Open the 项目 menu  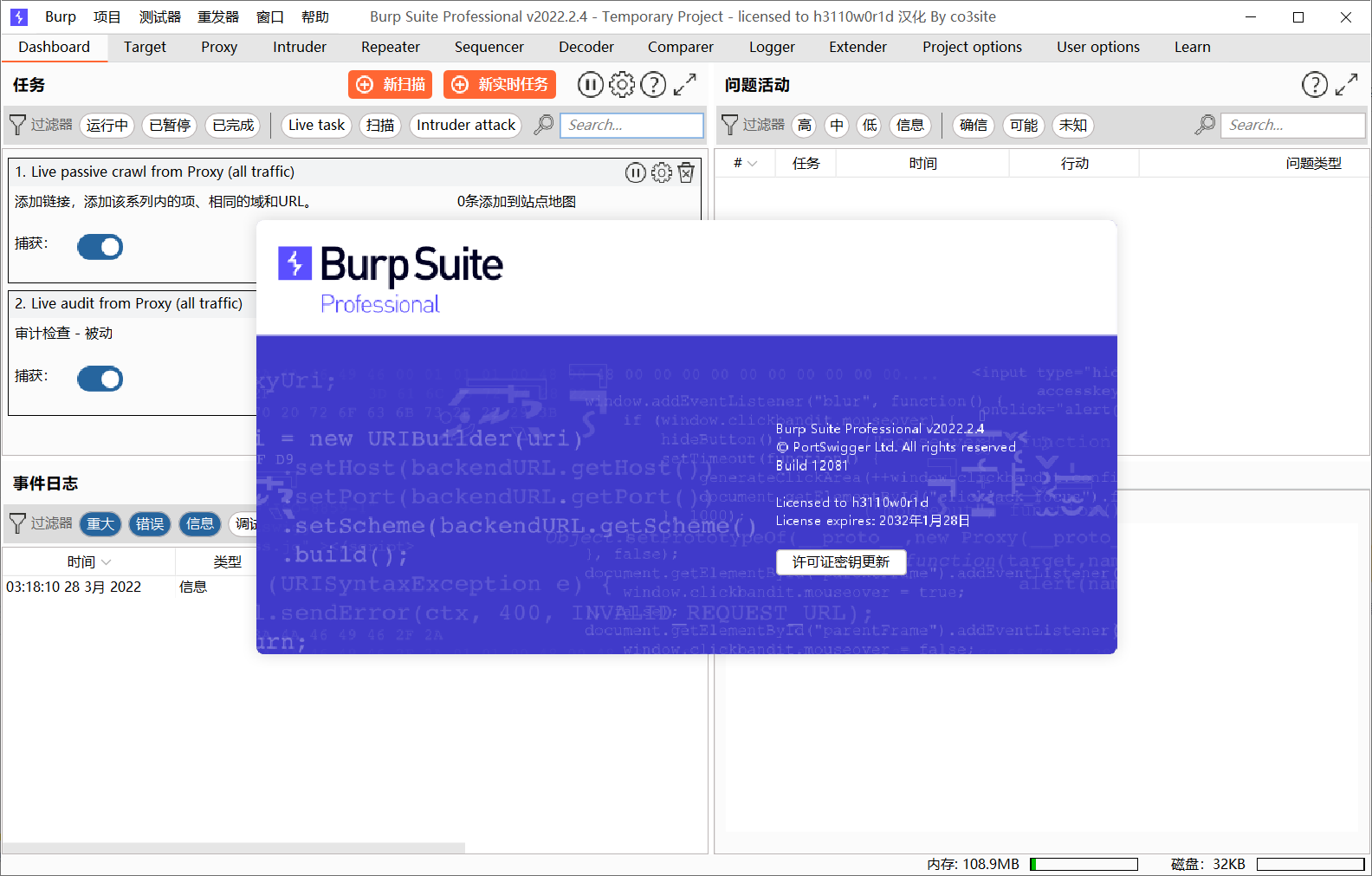point(107,16)
